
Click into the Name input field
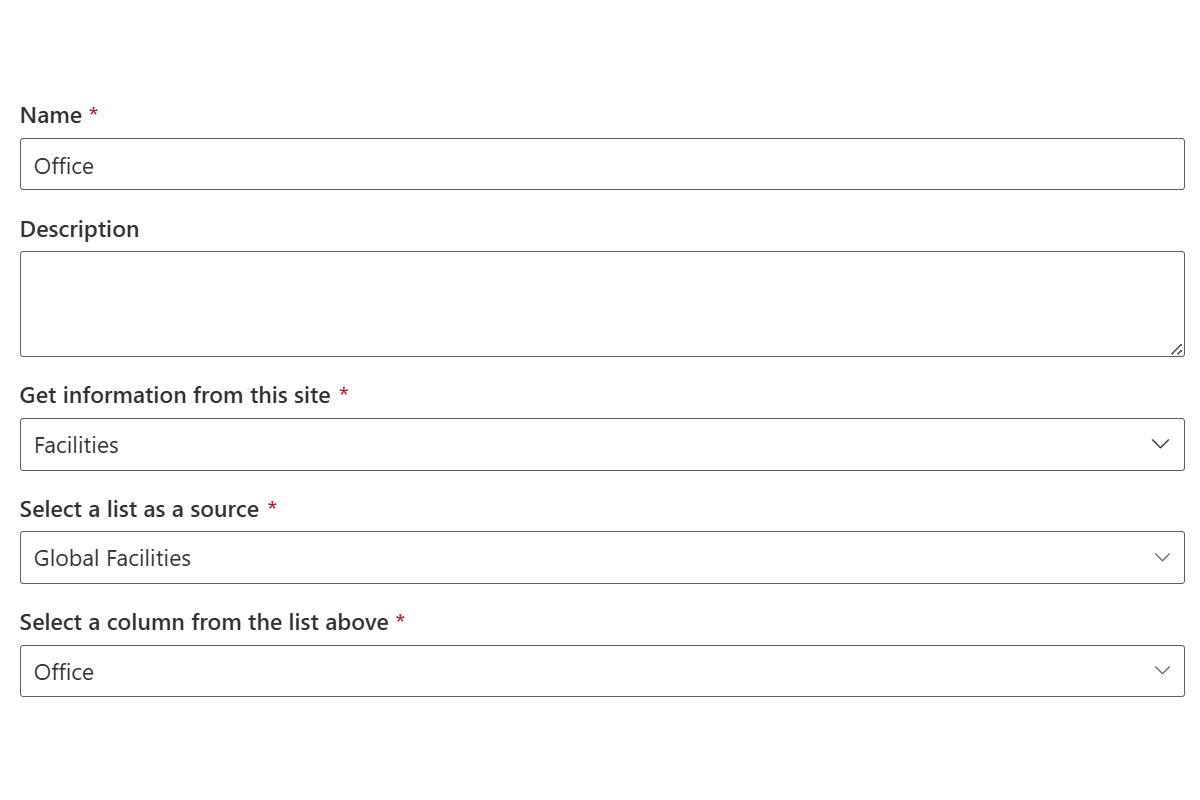(600, 164)
